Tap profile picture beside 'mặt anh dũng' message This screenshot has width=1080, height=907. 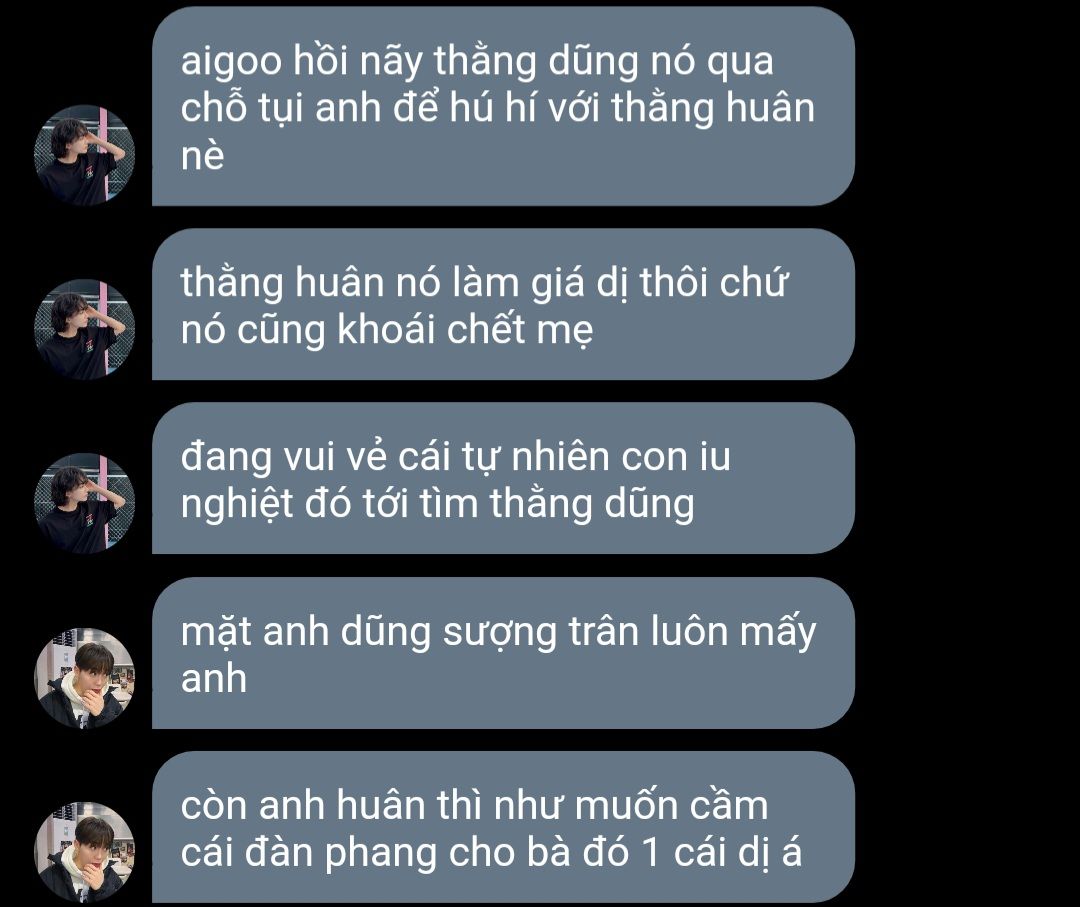[x=85, y=678]
